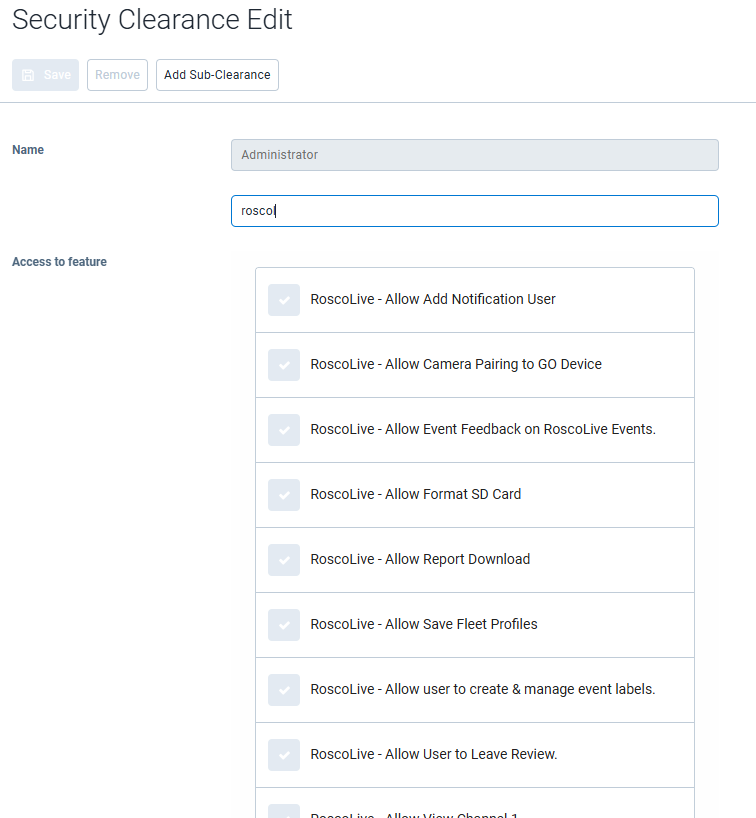The width and height of the screenshot is (756, 818).
Task: Select the Allow Add Notification User row label
Action: coord(433,299)
